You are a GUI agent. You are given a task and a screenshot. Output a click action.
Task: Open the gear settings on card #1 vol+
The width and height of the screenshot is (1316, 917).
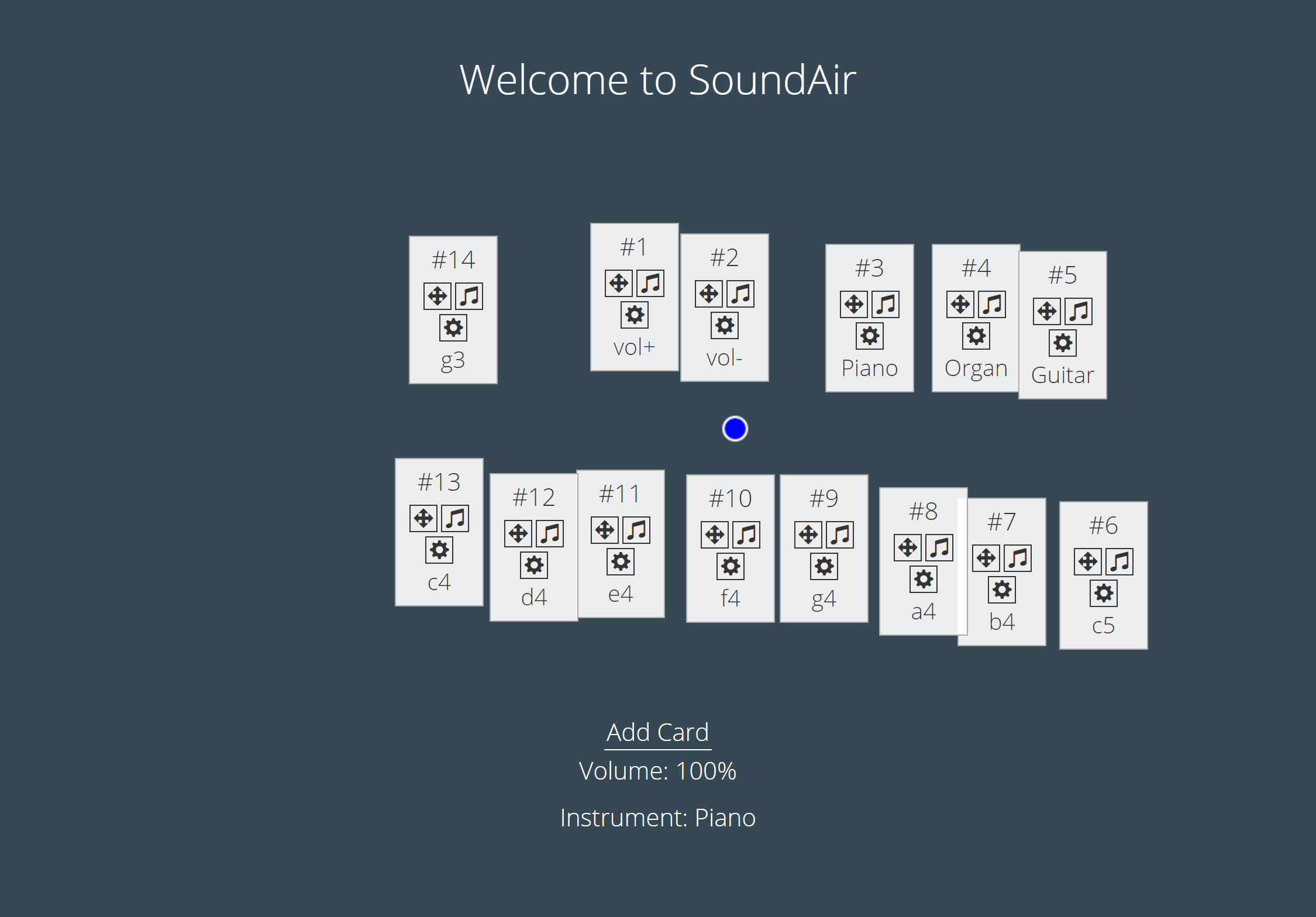[x=635, y=315]
